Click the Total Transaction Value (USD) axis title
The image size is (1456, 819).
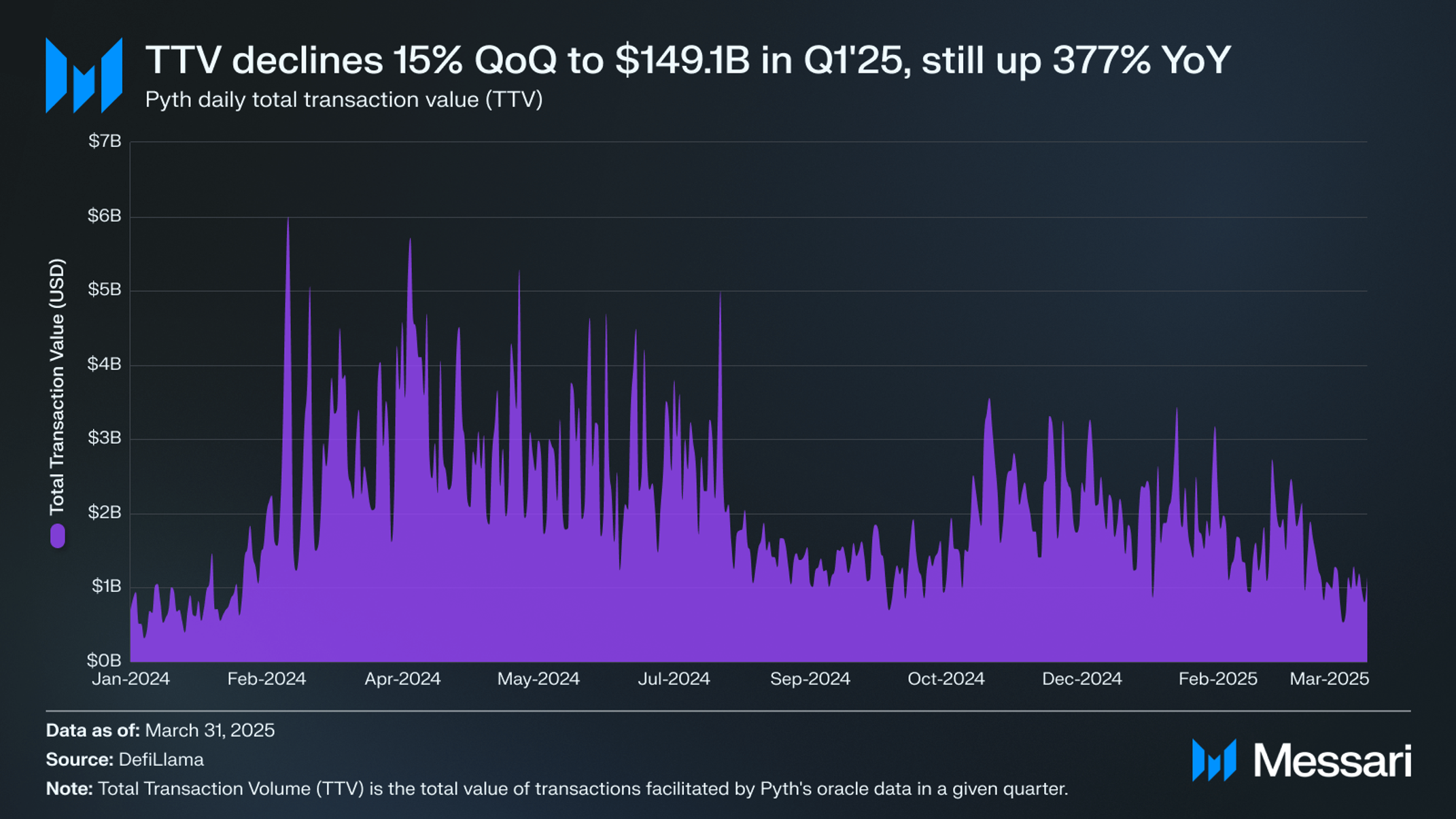pyautogui.click(x=57, y=386)
